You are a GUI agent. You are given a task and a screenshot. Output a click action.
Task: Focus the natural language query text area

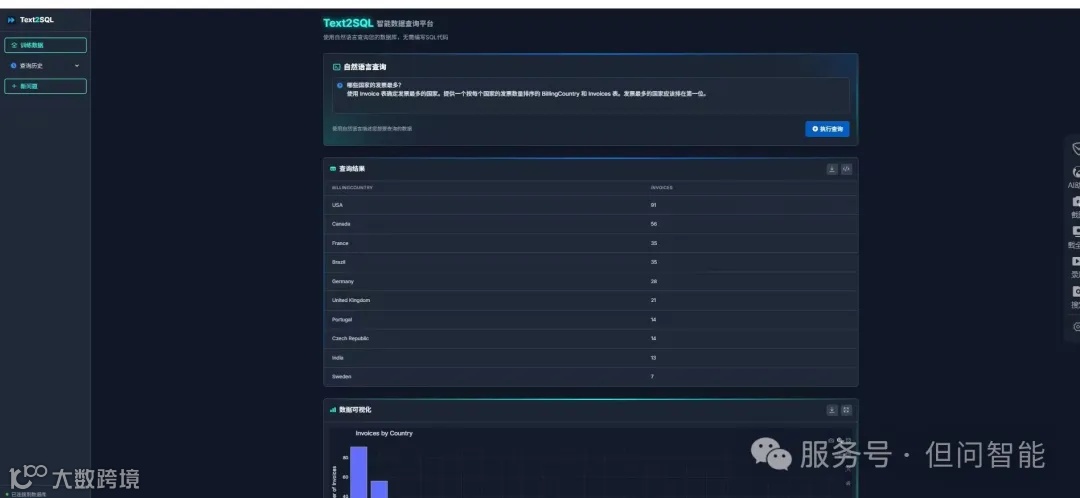(590, 95)
